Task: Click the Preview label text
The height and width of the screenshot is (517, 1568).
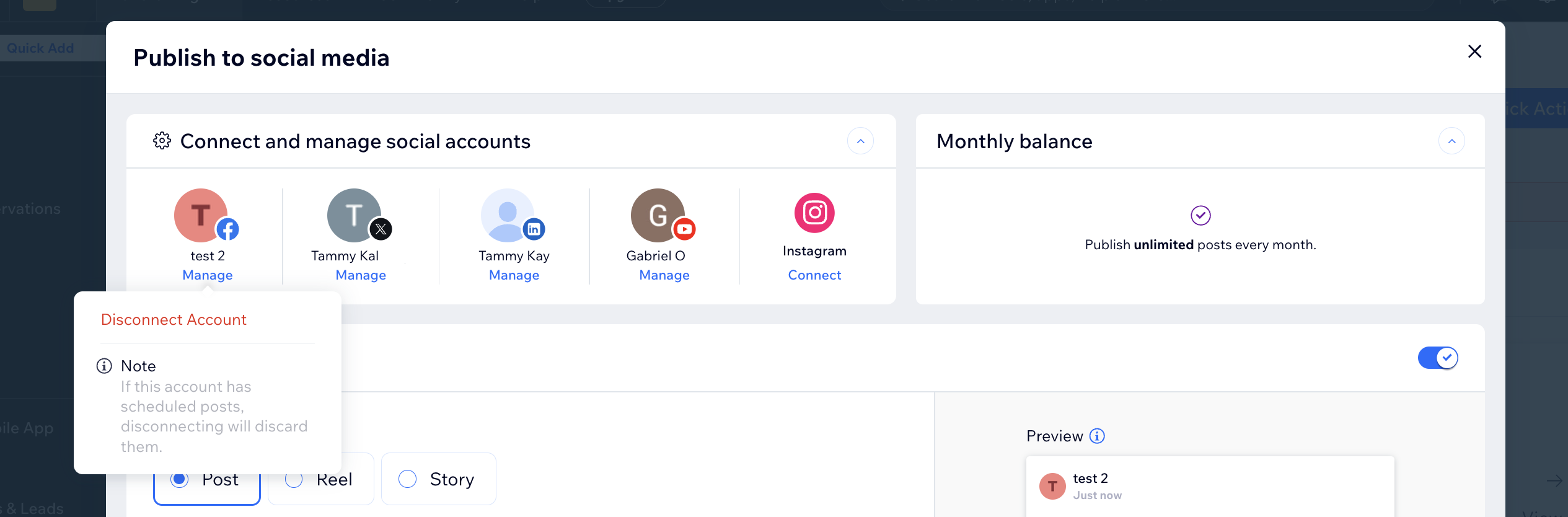Action: point(1055,436)
